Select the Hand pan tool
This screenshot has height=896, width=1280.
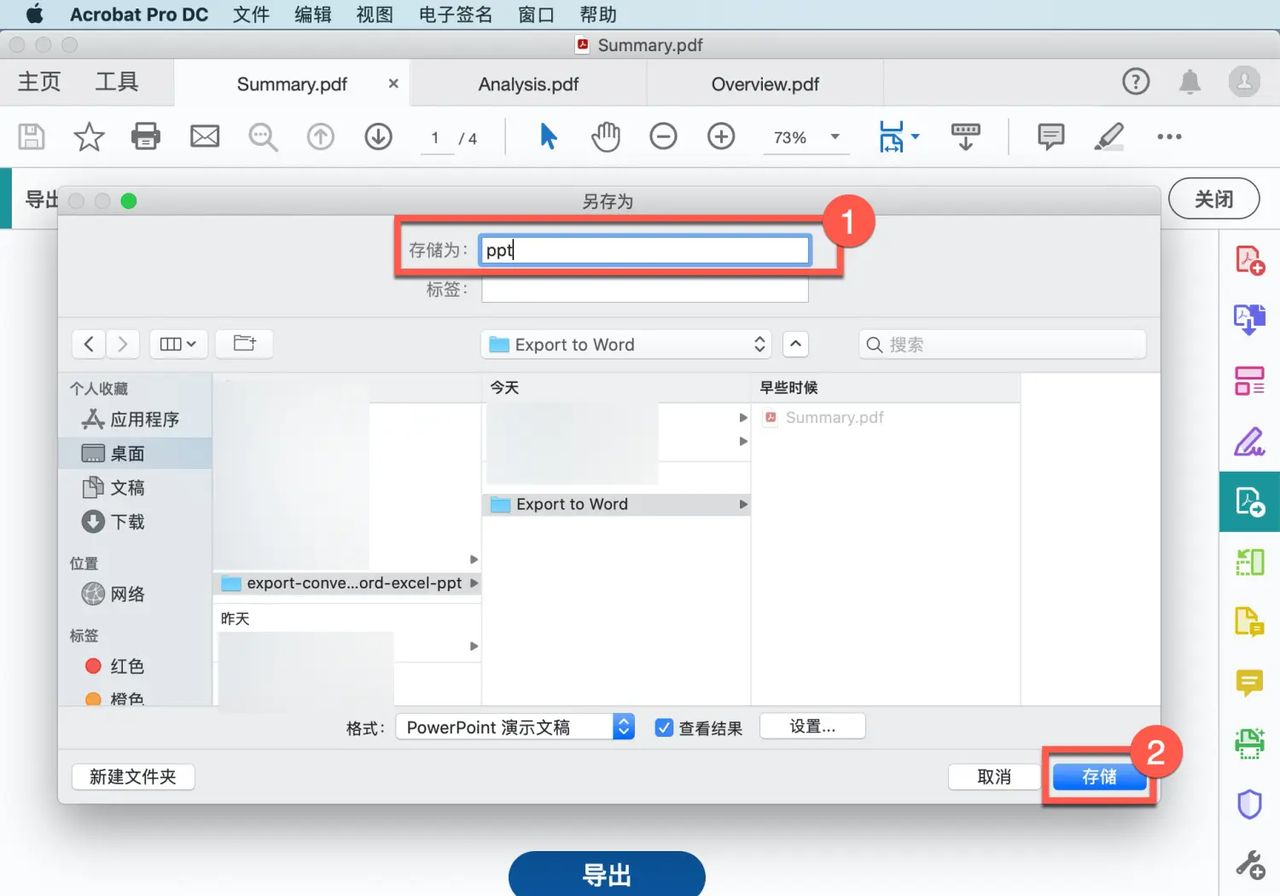(x=605, y=137)
